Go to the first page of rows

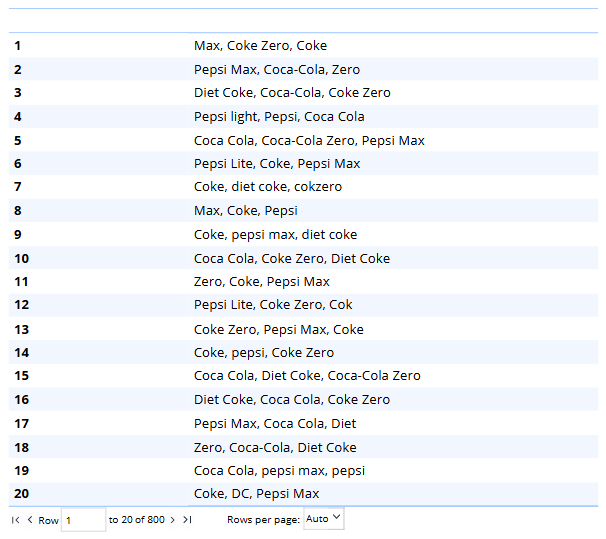click(16, 520)
